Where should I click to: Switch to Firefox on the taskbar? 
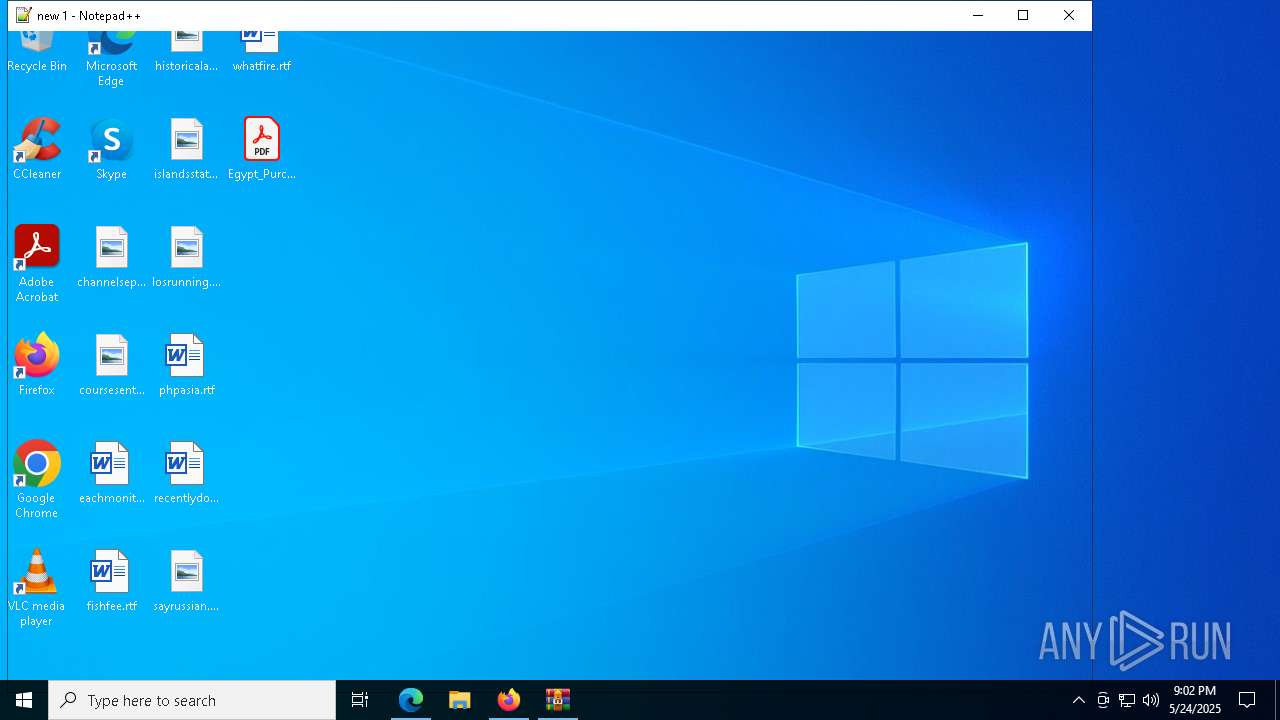(x=509, y=700)
